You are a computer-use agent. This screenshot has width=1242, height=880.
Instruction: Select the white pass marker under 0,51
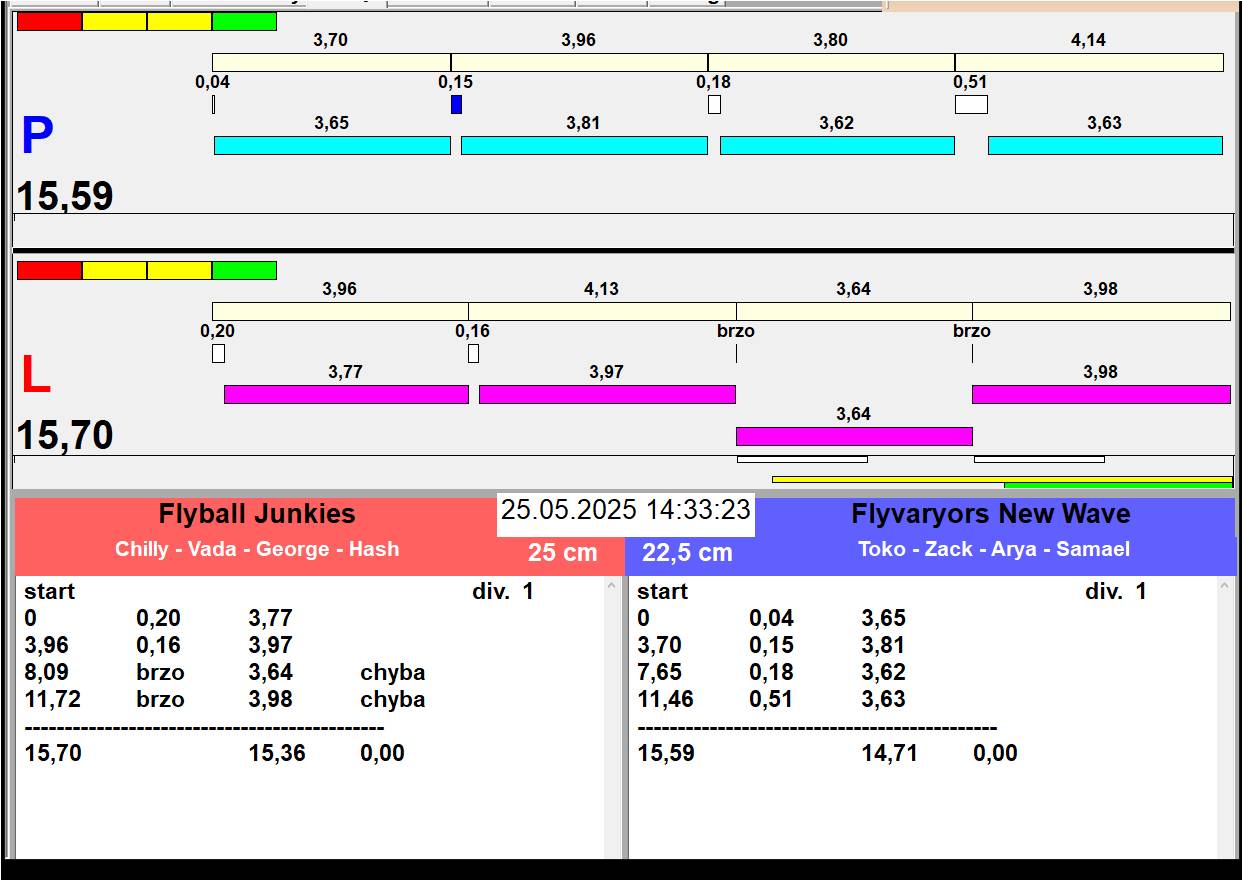coord(970,104)
